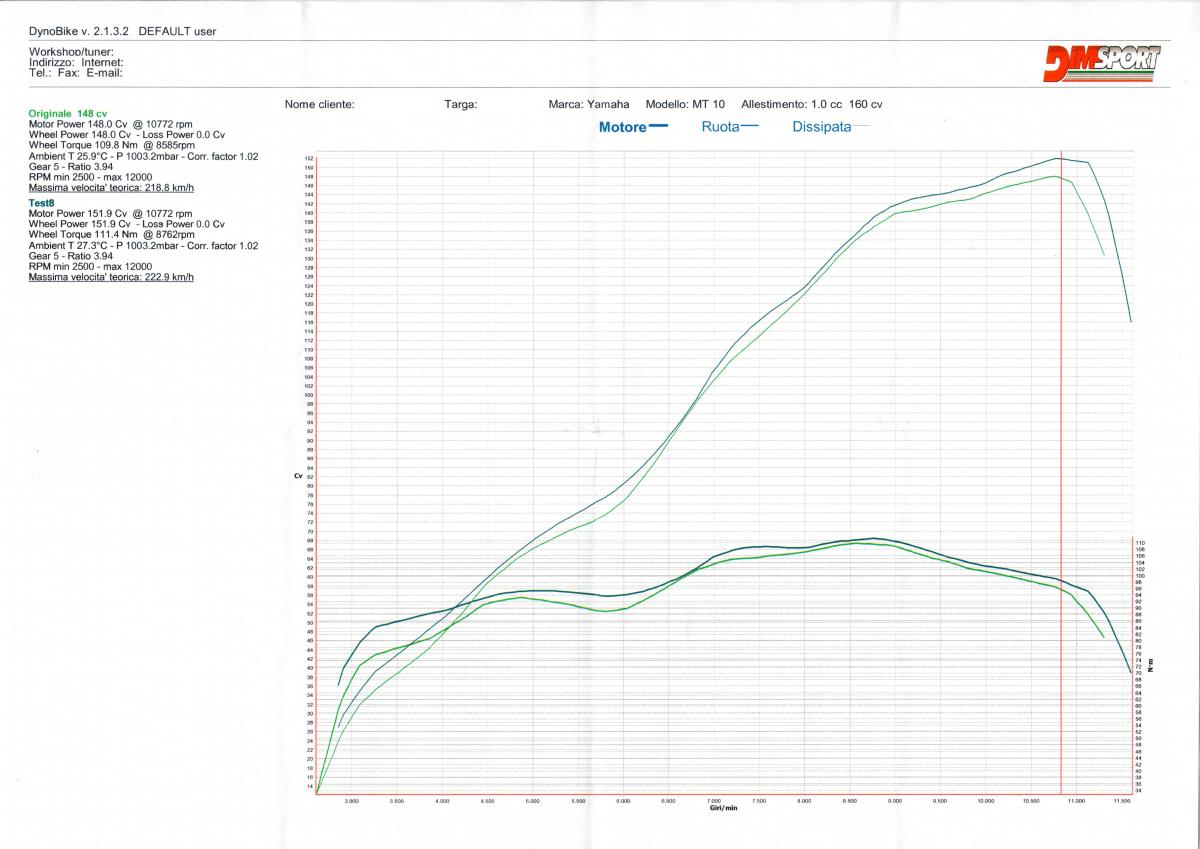This screenshot has height=849, width=1200.
Task: Click the 'Tel.: Fax: E-mail:' line
Action: 76,72
